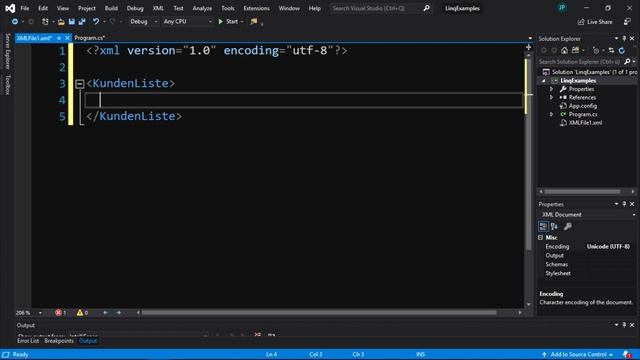Select XMLFile1.xml in Solution Explorer
The width and height of the screenshot is (640, 360).
(x=585, y=123)
